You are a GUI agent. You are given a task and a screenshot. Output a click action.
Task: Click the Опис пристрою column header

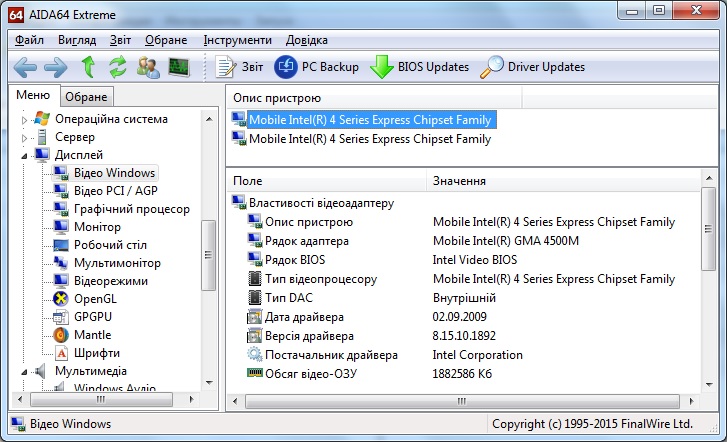[x=375, y=98]
